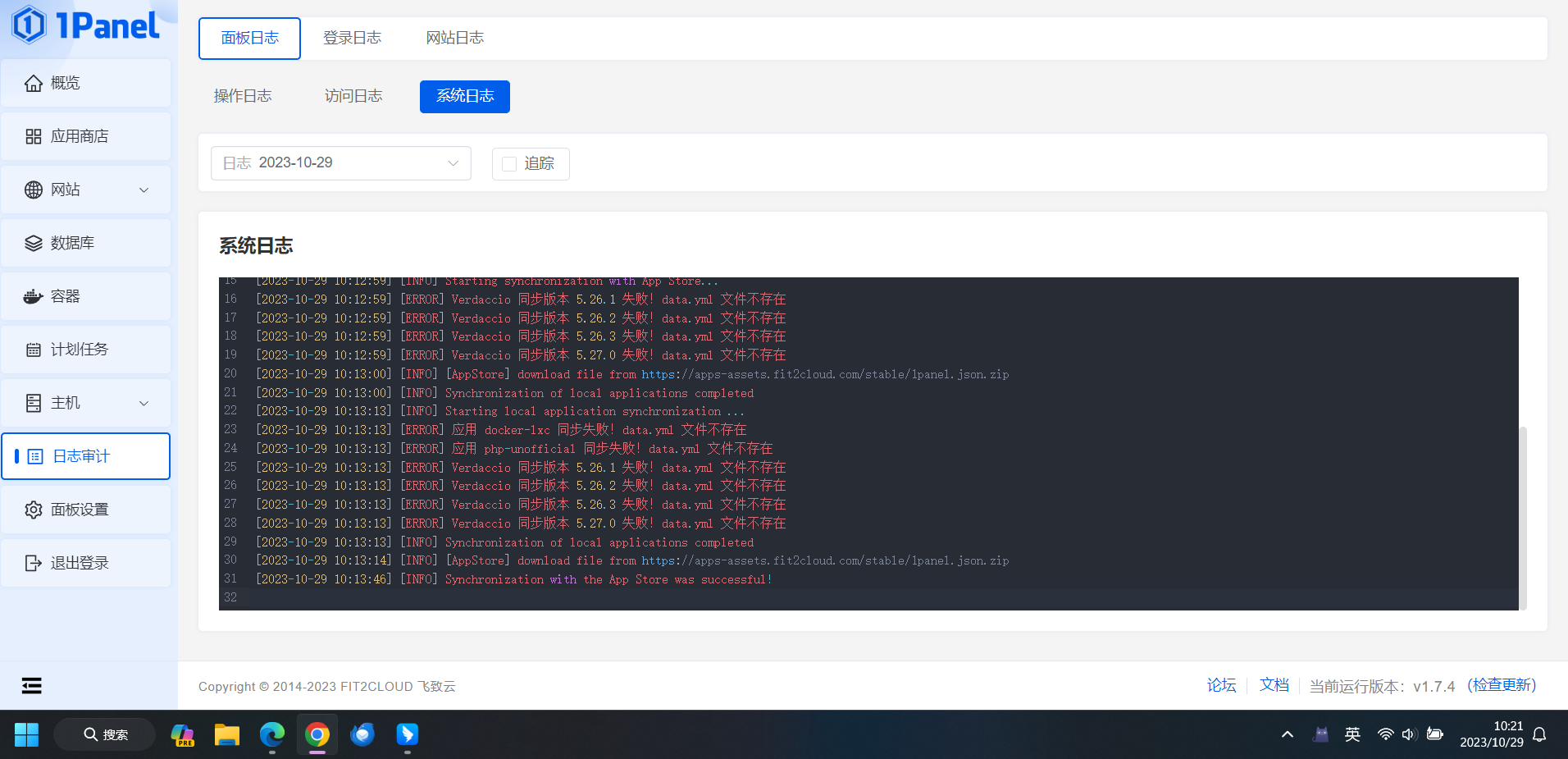Viewport: 1568px width, 759px height.
Task: Click the 容器 docker whale icon
Action: point(34,296)
